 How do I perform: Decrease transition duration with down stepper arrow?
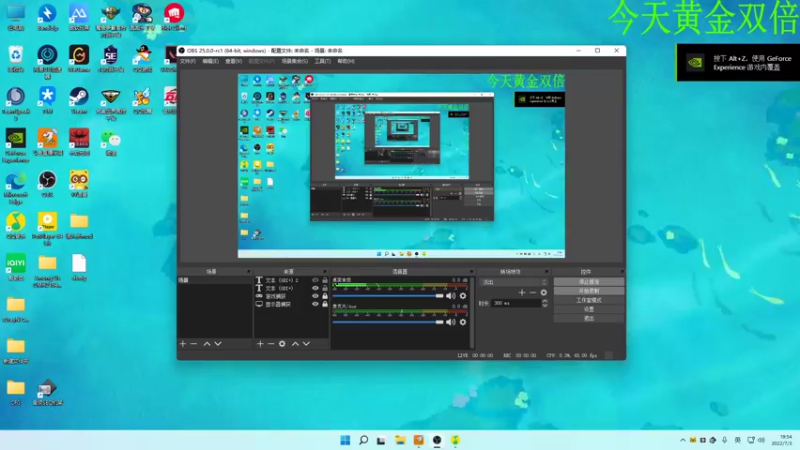[x=545, y=306]
